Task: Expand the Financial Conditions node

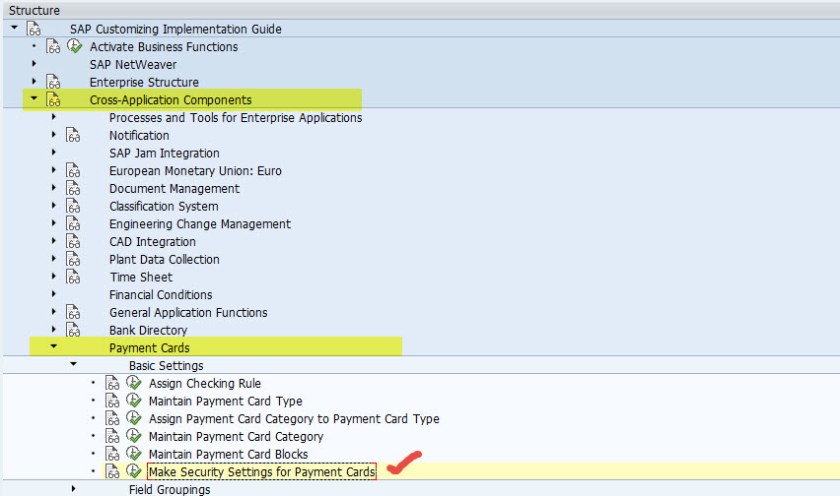Action: [x=54, y=294]
